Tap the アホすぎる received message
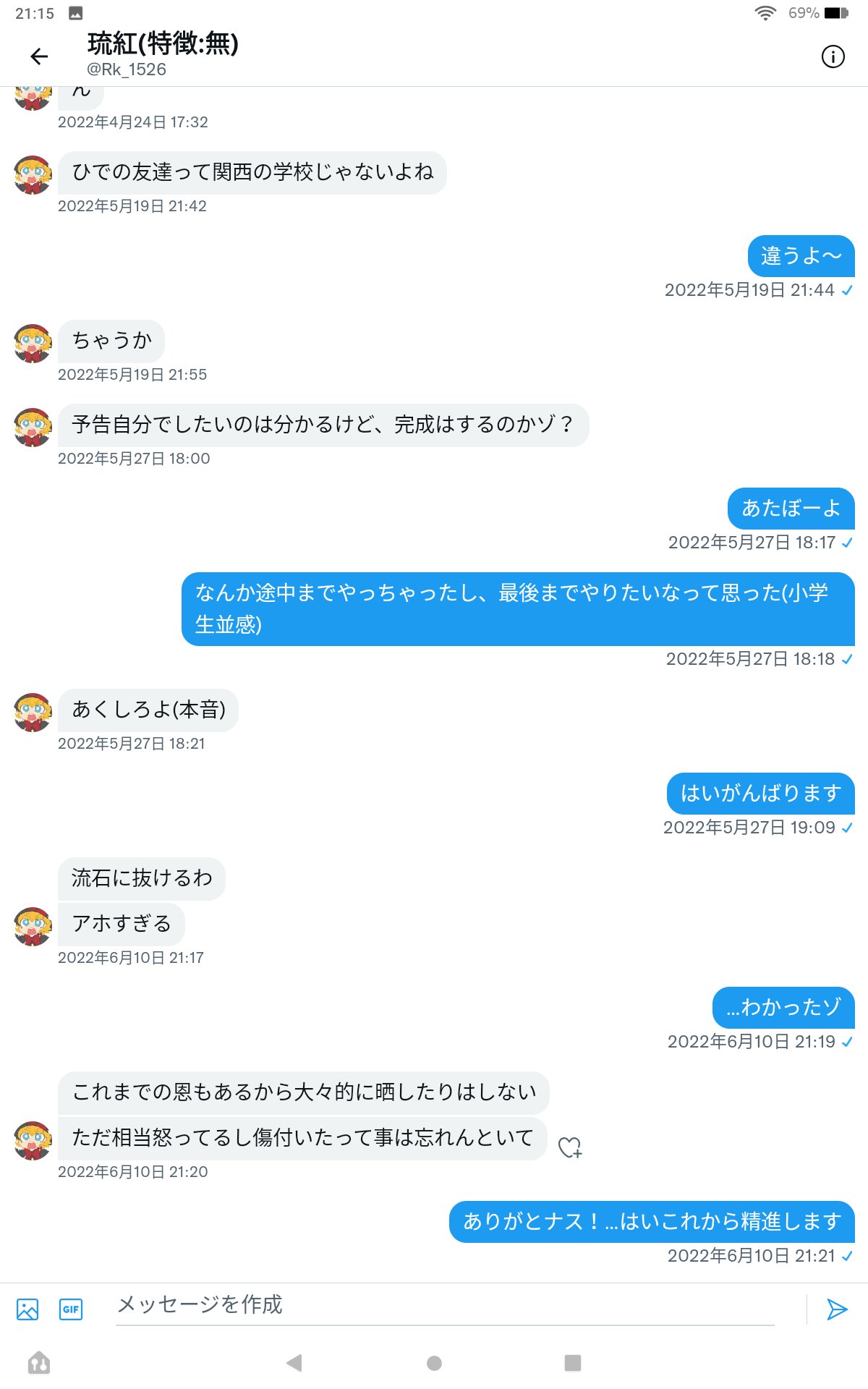The width and height of the screenshot is (868, 1389). click(x=122, y=924)
